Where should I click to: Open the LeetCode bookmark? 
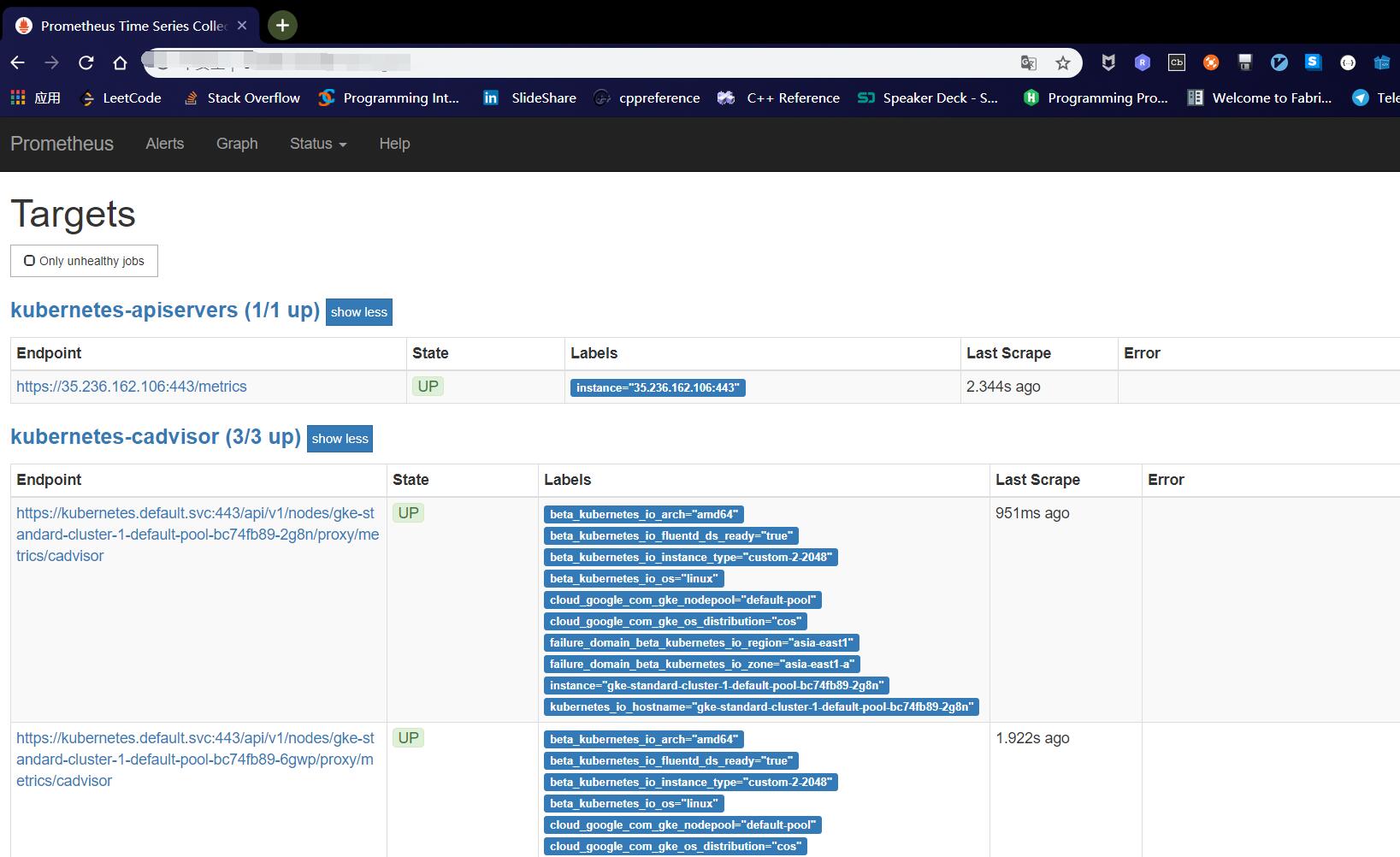tap(121, 98)
